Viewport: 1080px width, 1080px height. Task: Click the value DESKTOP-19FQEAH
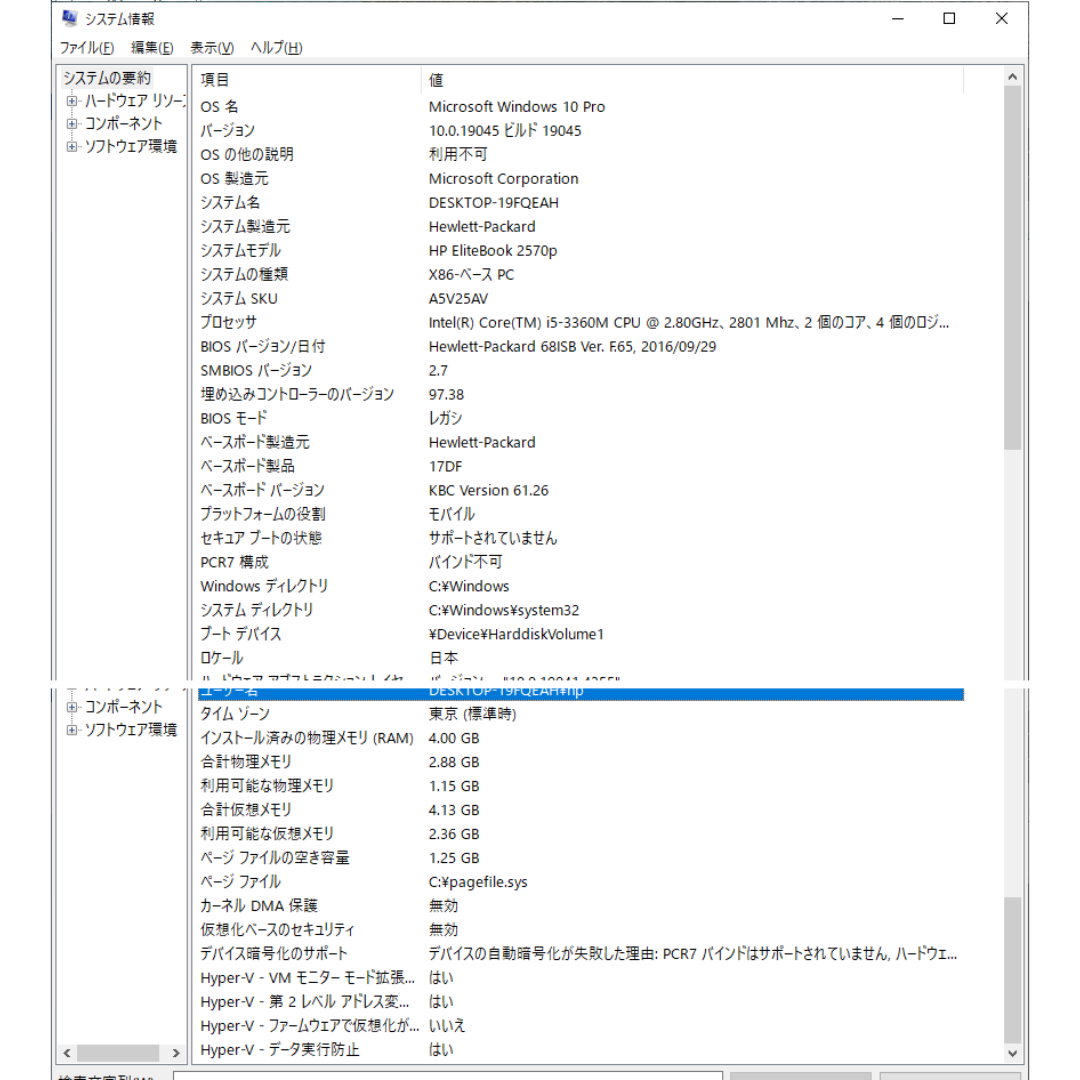click(493, 202)
